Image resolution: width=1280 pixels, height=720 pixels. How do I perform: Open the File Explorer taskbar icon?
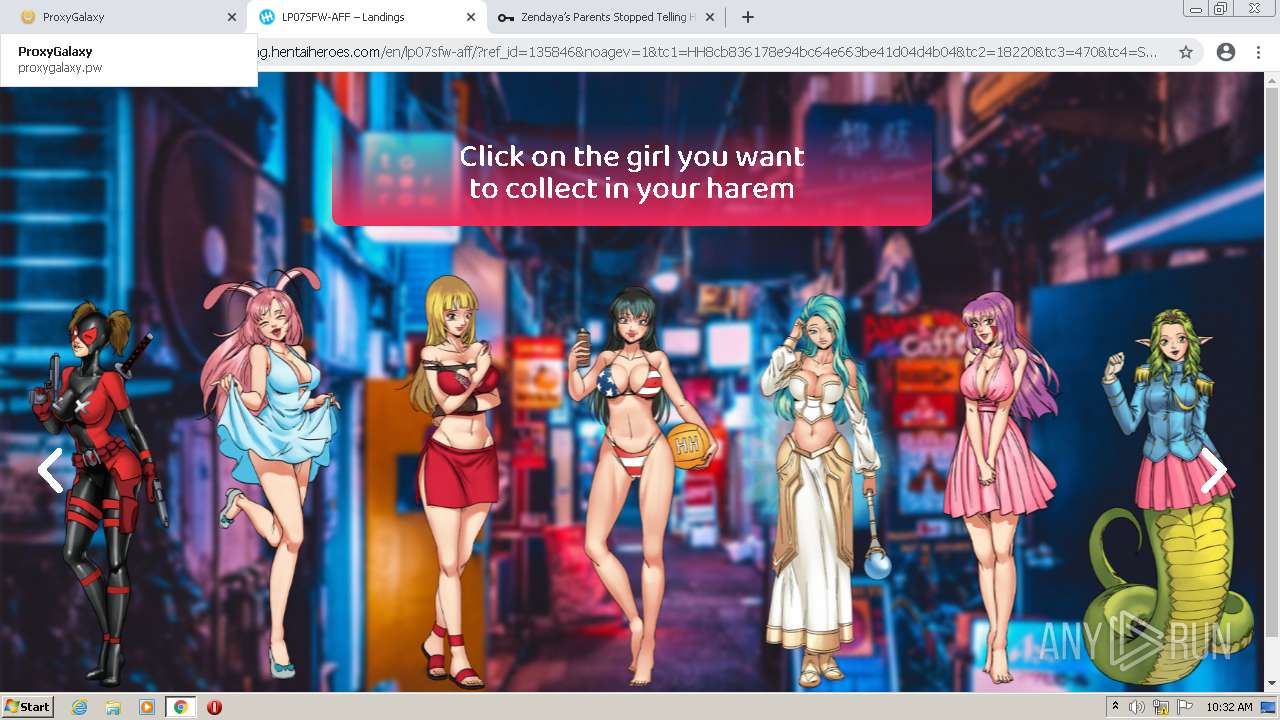point(113,707)
